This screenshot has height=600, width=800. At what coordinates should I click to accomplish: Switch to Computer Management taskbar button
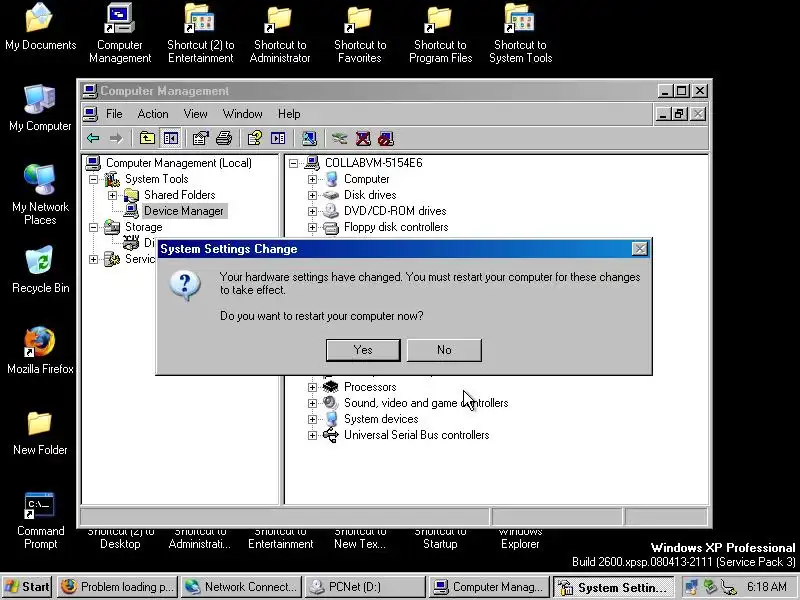[489, 587]
